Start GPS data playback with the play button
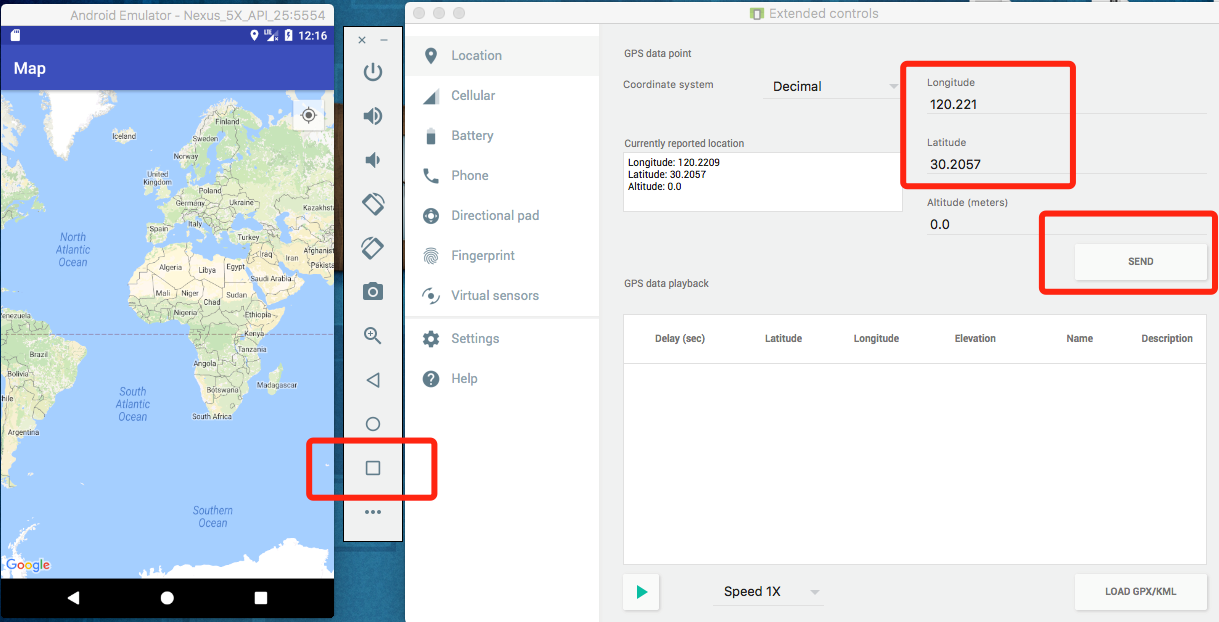Viewport: 1219px width, 622px height. [641, 592]
